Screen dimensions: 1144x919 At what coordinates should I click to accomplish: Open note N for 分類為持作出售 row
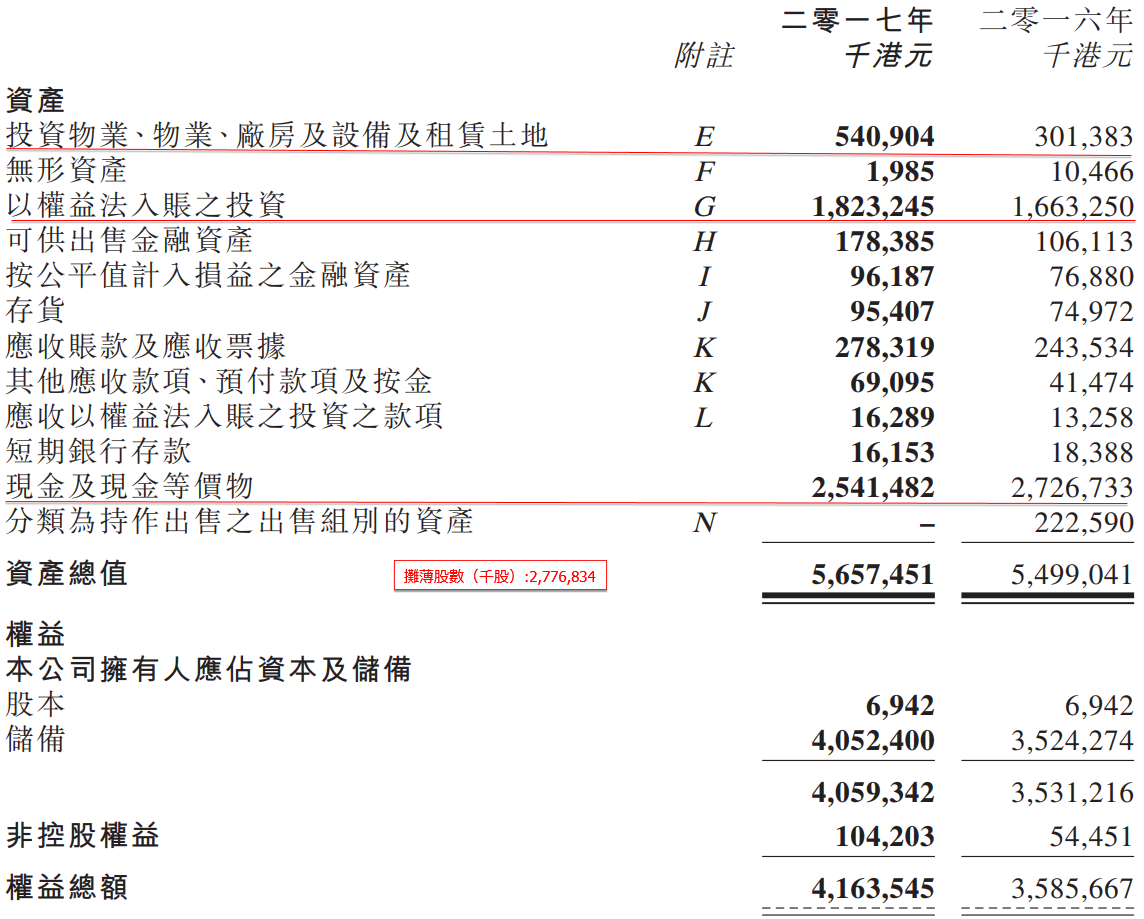tap(705, 522)
